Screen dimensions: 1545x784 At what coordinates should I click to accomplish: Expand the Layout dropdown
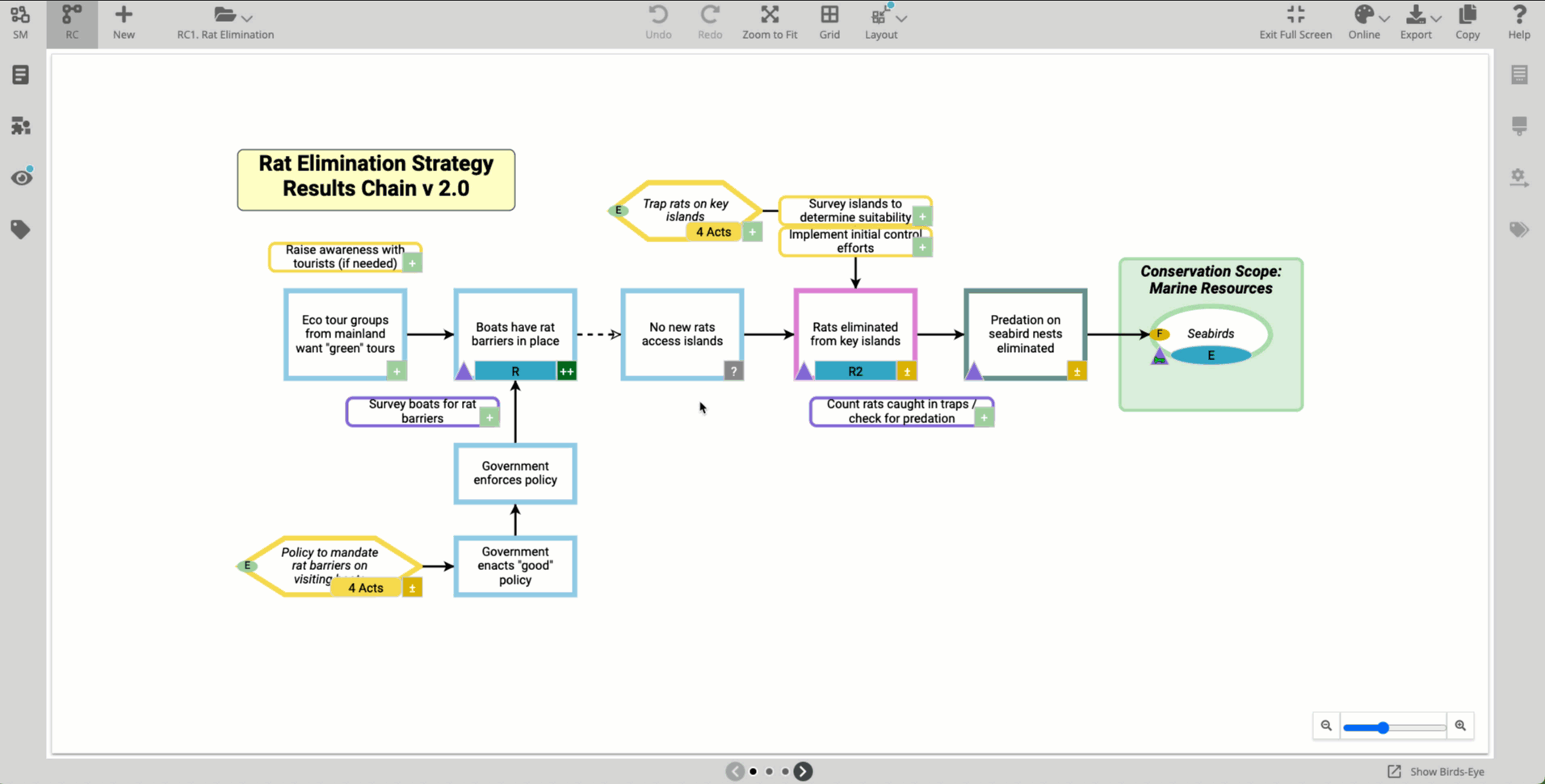coord(901,18)
